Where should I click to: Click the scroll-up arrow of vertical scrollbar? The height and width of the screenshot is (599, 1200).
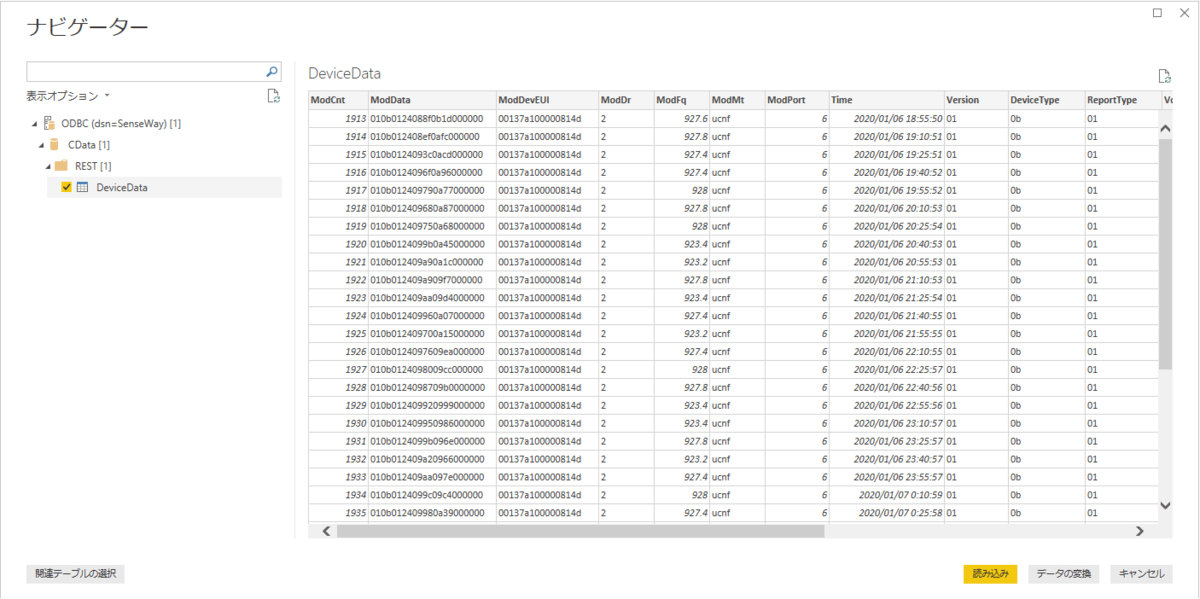tap(1165, 128)
